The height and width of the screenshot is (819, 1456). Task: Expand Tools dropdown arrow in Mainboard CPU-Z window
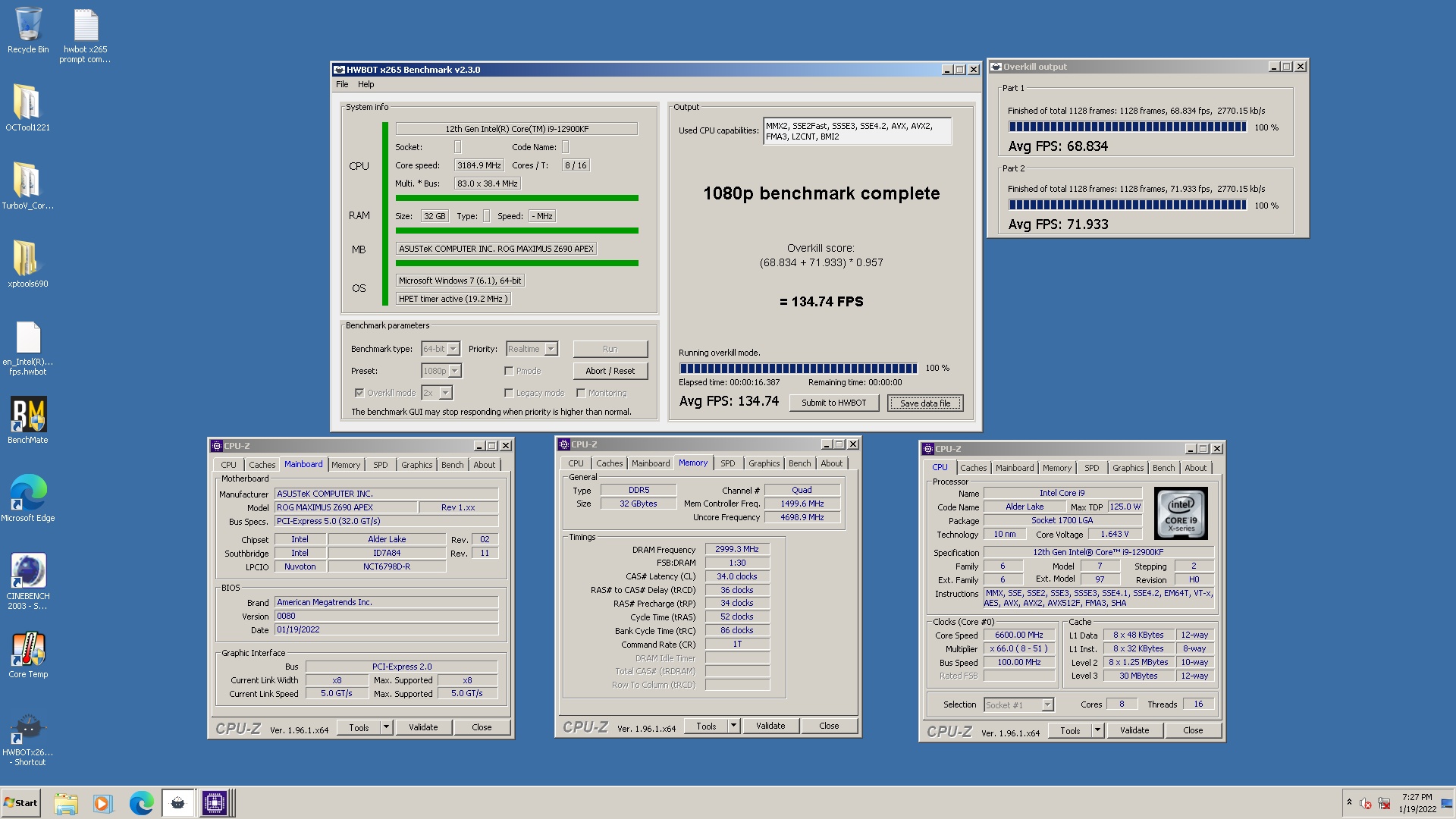[386, 727]
